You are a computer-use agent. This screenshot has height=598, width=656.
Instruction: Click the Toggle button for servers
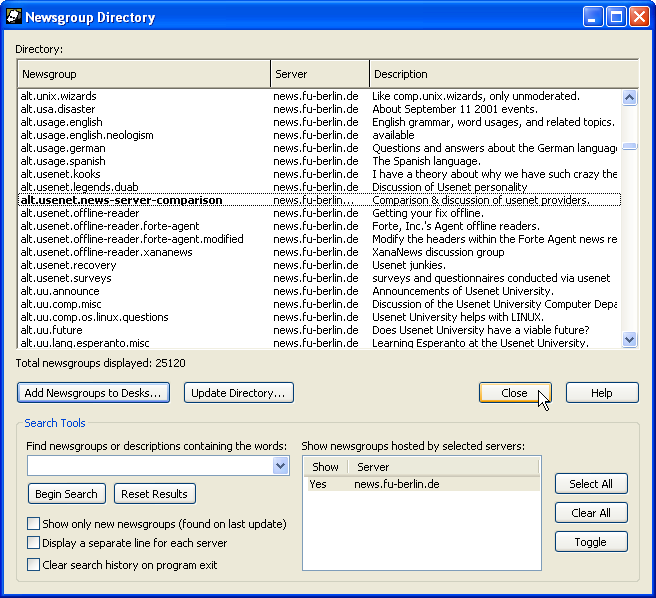(591, 542)
